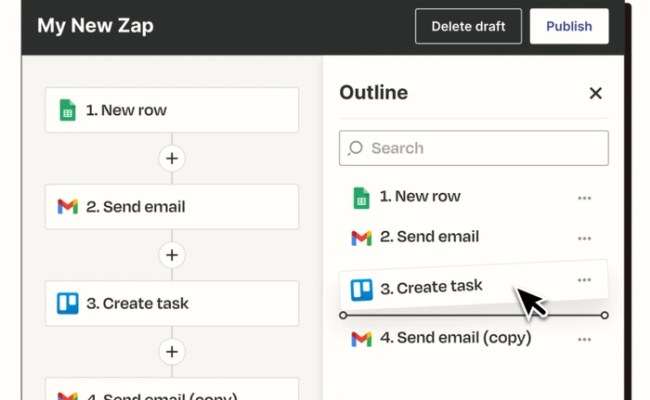Add a step after 2. Send email
The width and height of the screenshot is (650, 400).
pos(172,255)
